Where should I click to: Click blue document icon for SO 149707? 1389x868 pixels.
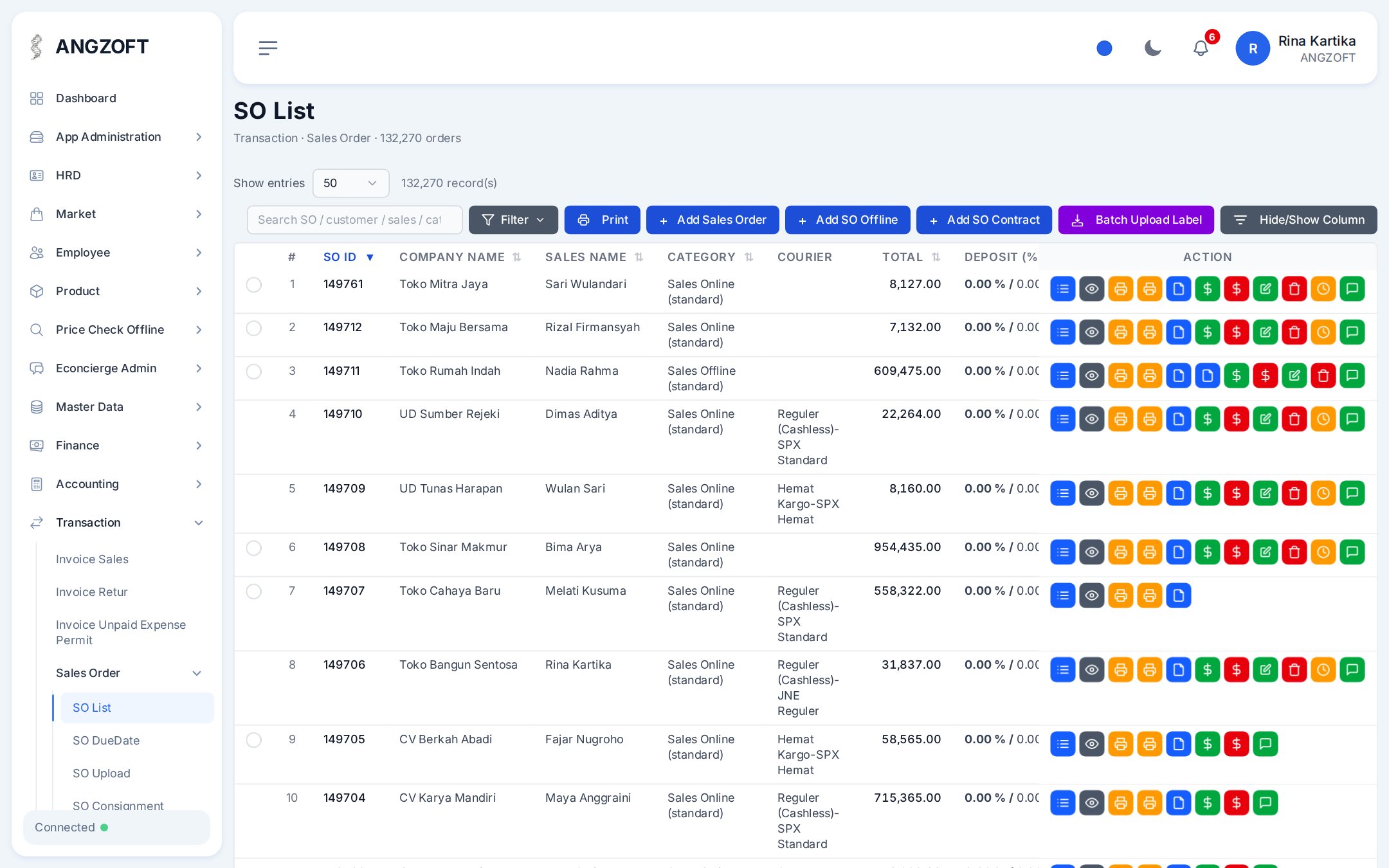(x=1179, y=595)
